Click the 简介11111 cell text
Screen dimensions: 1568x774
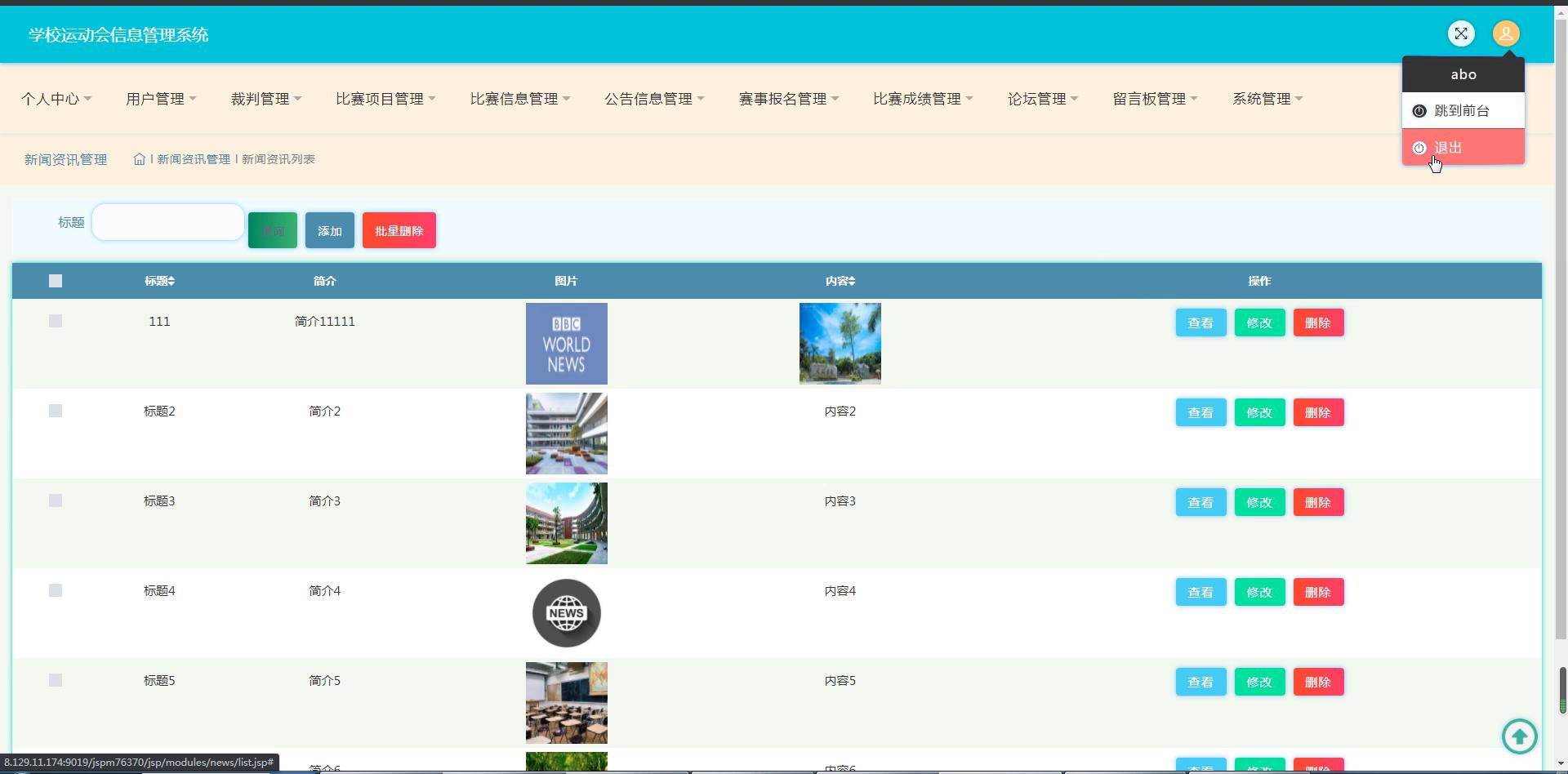click(x=325, y=322)
